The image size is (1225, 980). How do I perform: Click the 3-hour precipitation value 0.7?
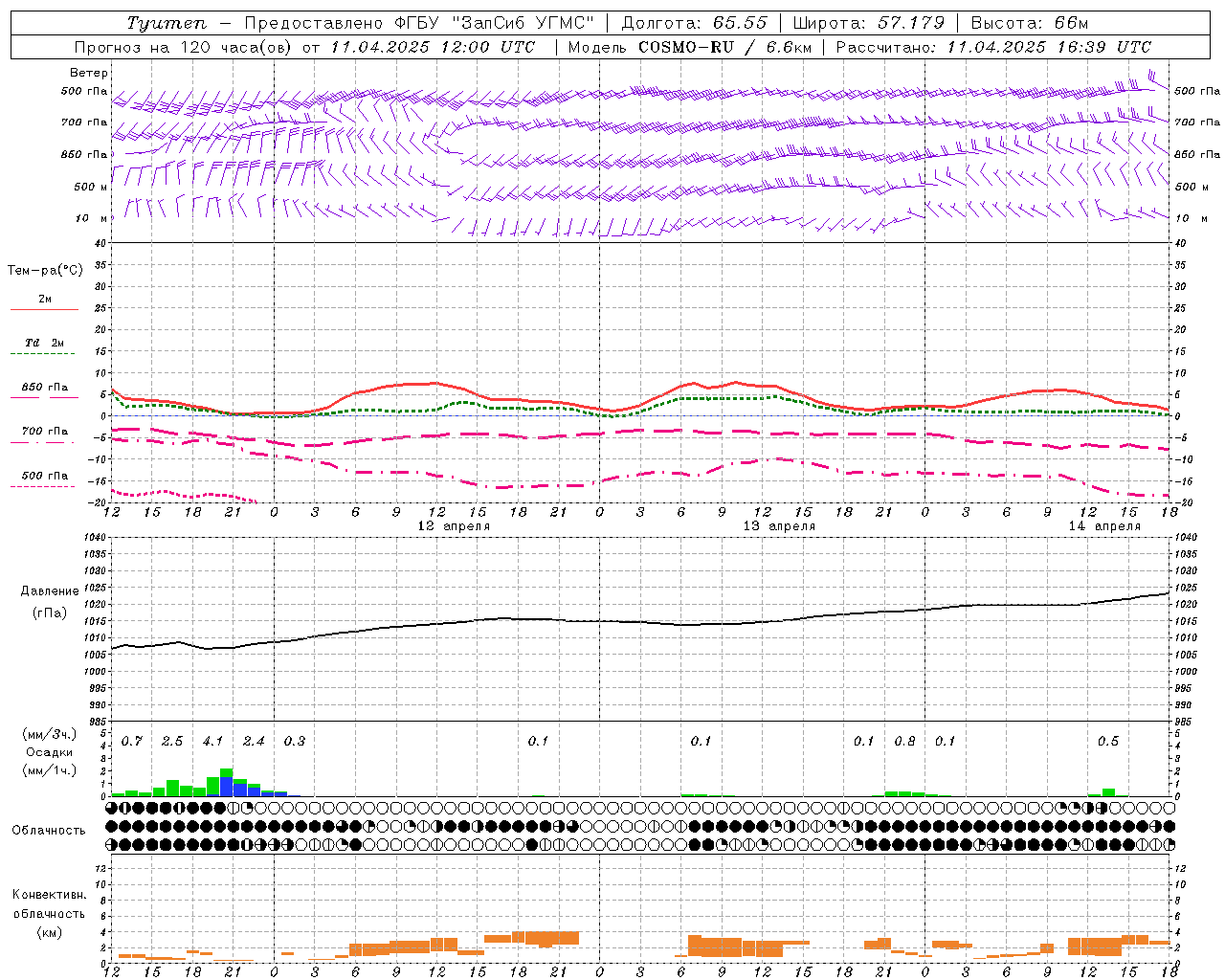[x=132, y=742]
